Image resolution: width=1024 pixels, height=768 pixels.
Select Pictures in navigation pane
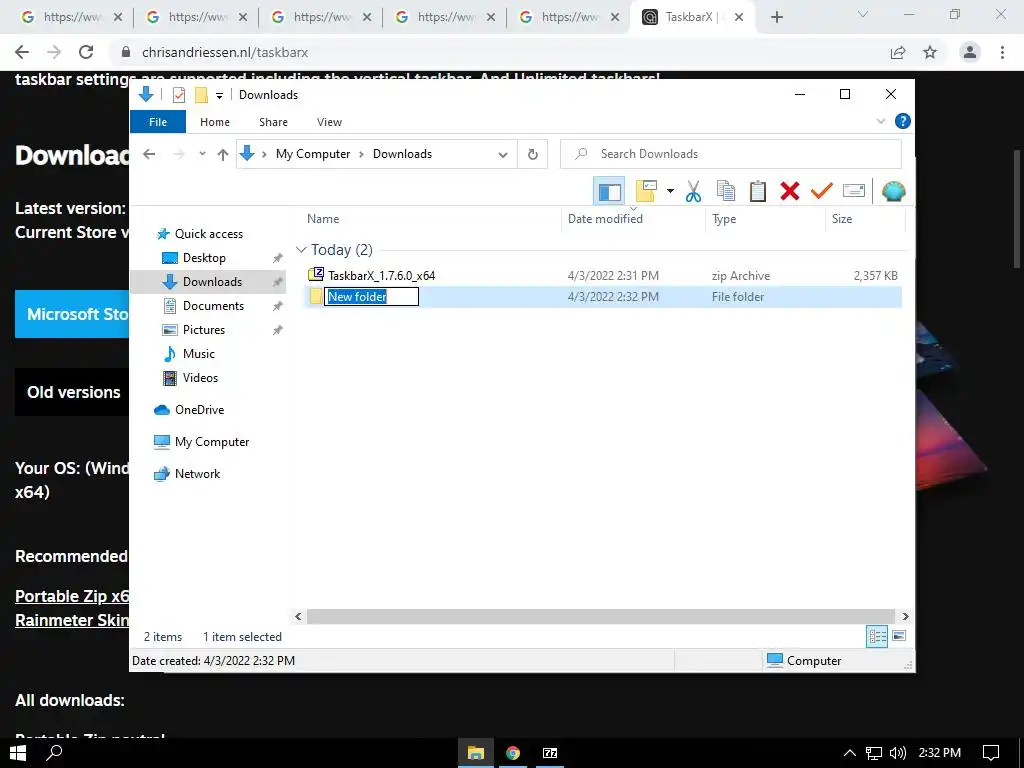[204, 330]
